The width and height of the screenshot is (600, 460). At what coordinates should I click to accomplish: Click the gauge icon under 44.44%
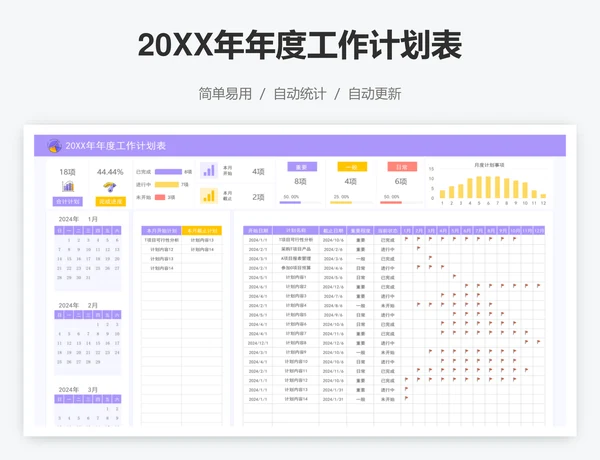point(110,187)
